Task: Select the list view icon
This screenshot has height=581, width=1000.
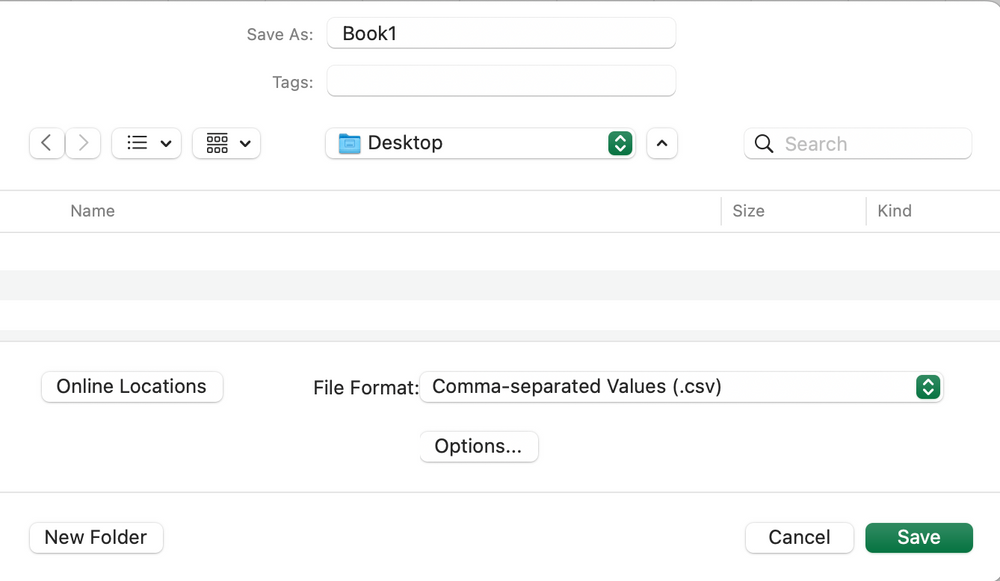Action: (x=137, y=143)
